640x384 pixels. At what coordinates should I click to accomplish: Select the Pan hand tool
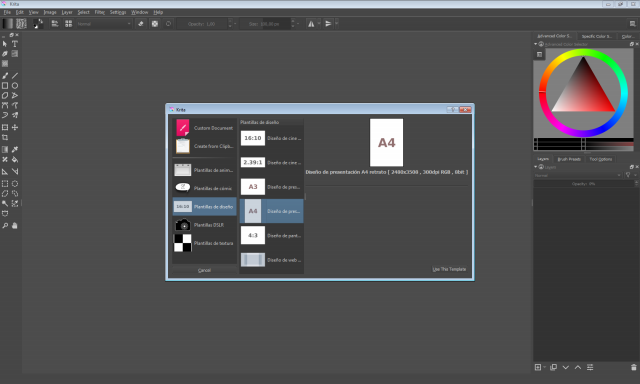coord(15,226)
